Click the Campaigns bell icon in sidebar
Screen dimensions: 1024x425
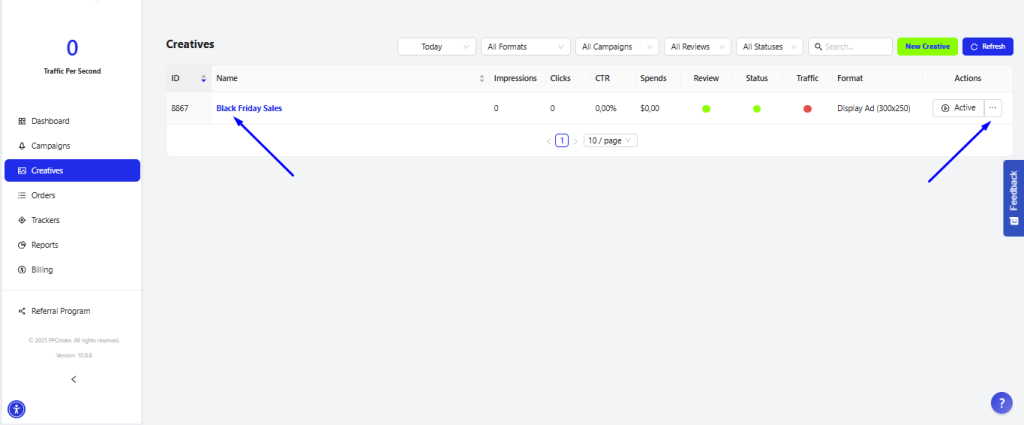pyautogui.click(x=22, y=146)
